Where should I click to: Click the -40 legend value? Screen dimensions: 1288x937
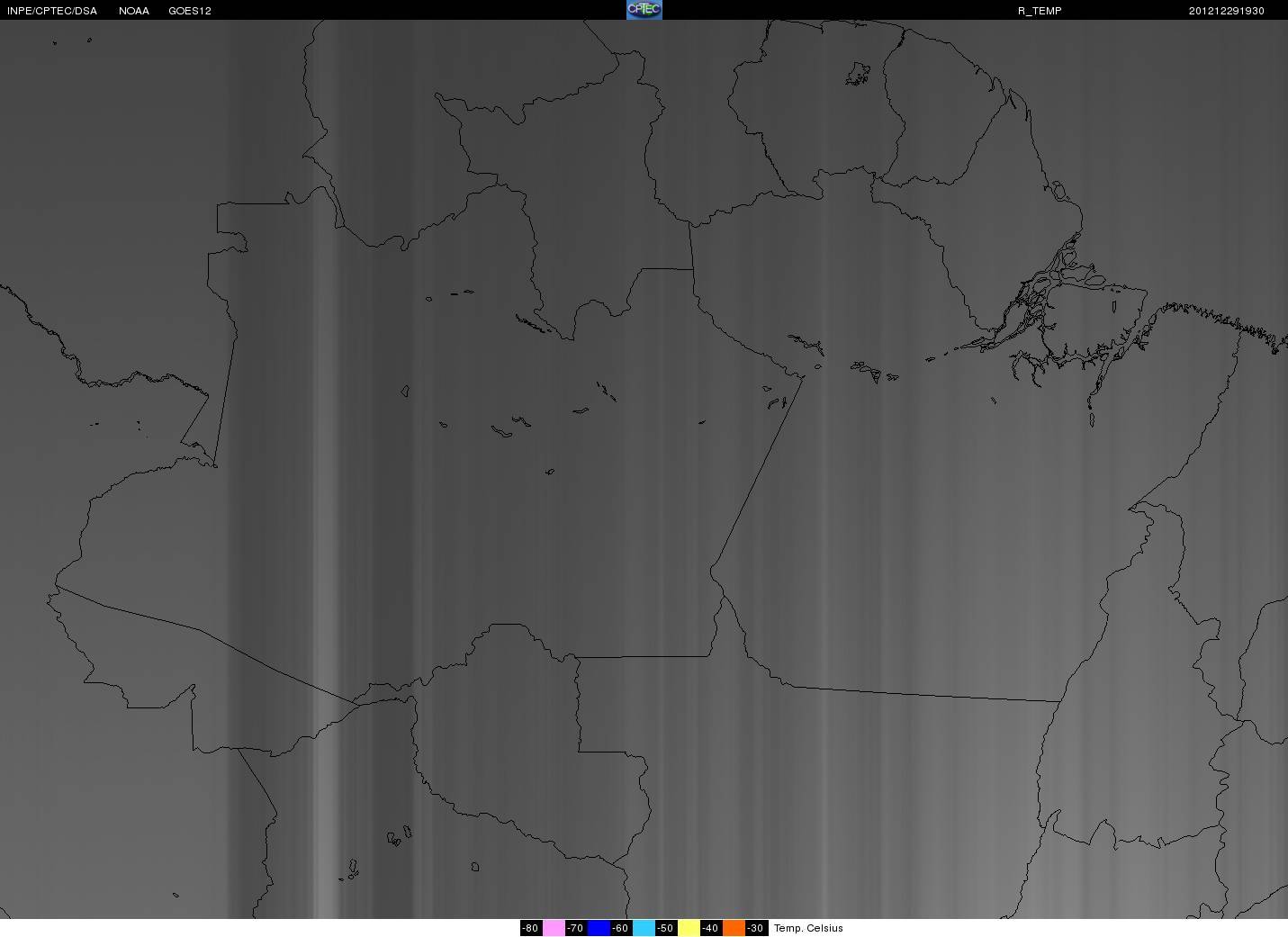[711, 928]
